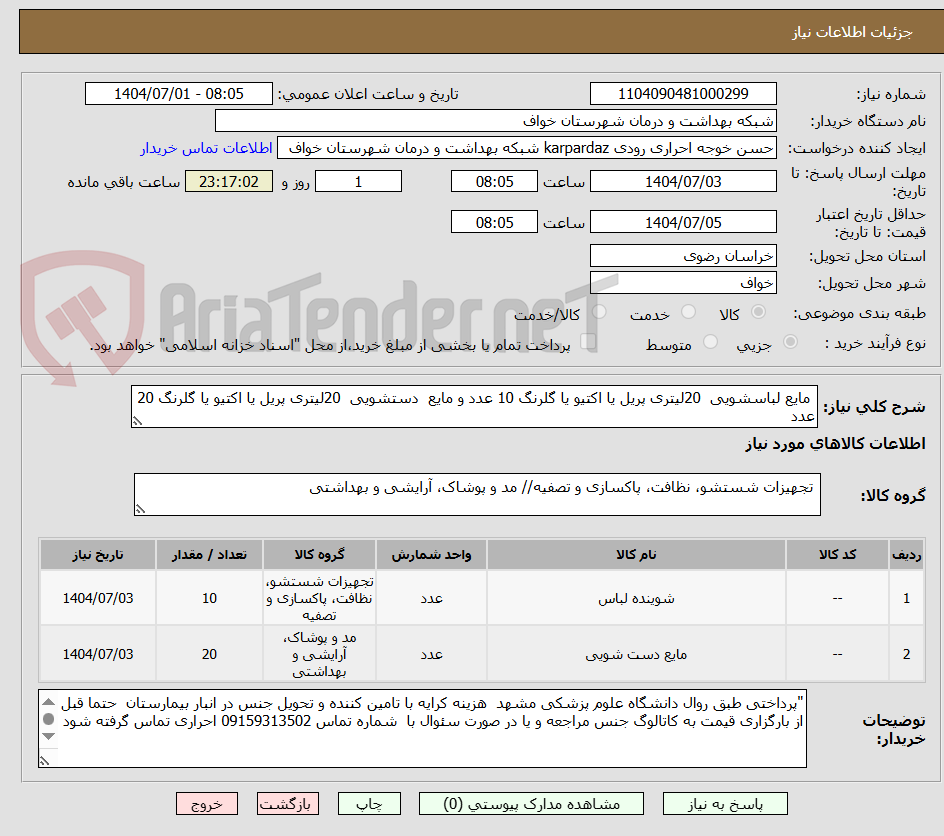Select the کالا radio button

[756, 311]
